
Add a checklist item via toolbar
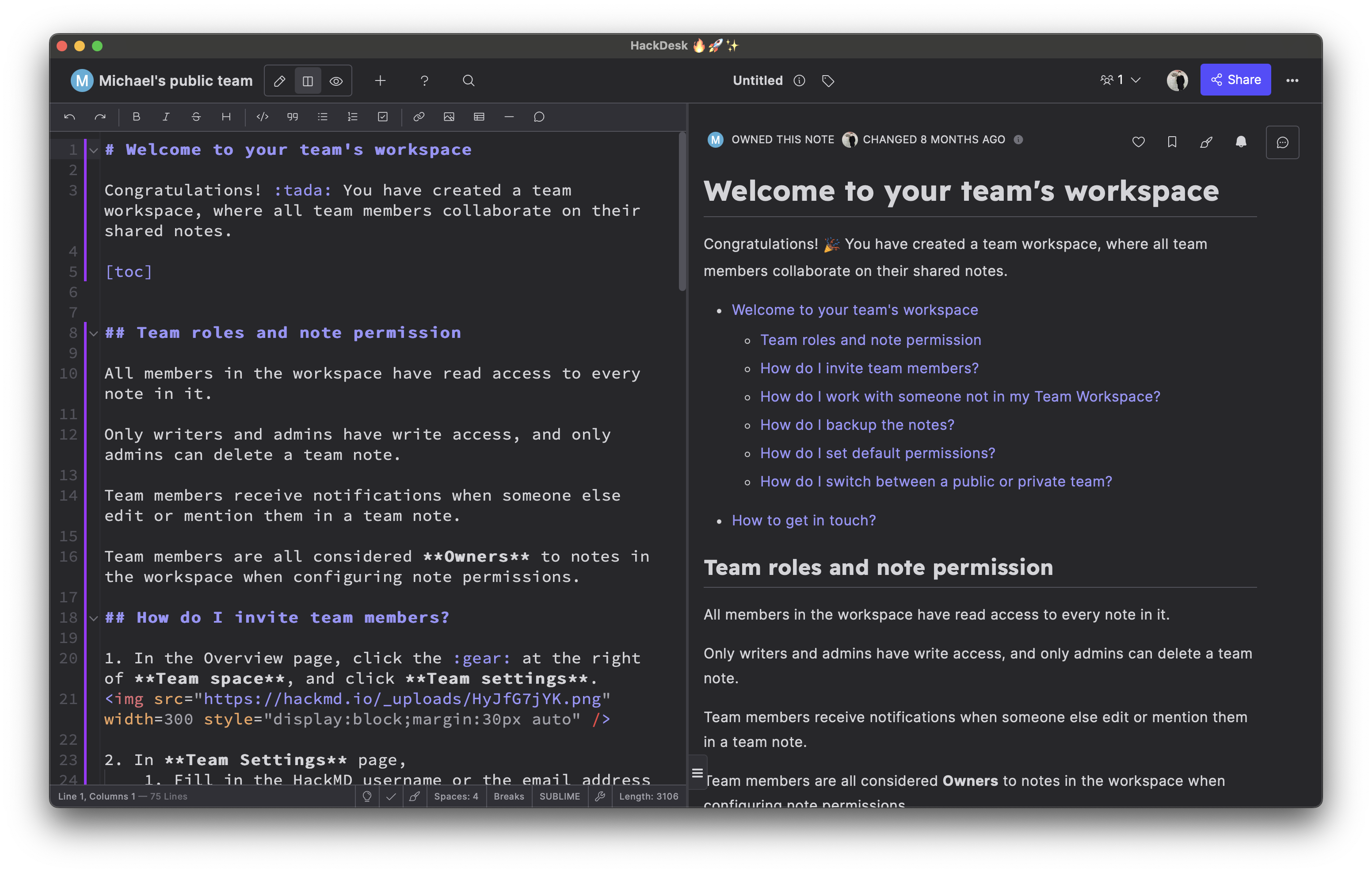(383, 117)
